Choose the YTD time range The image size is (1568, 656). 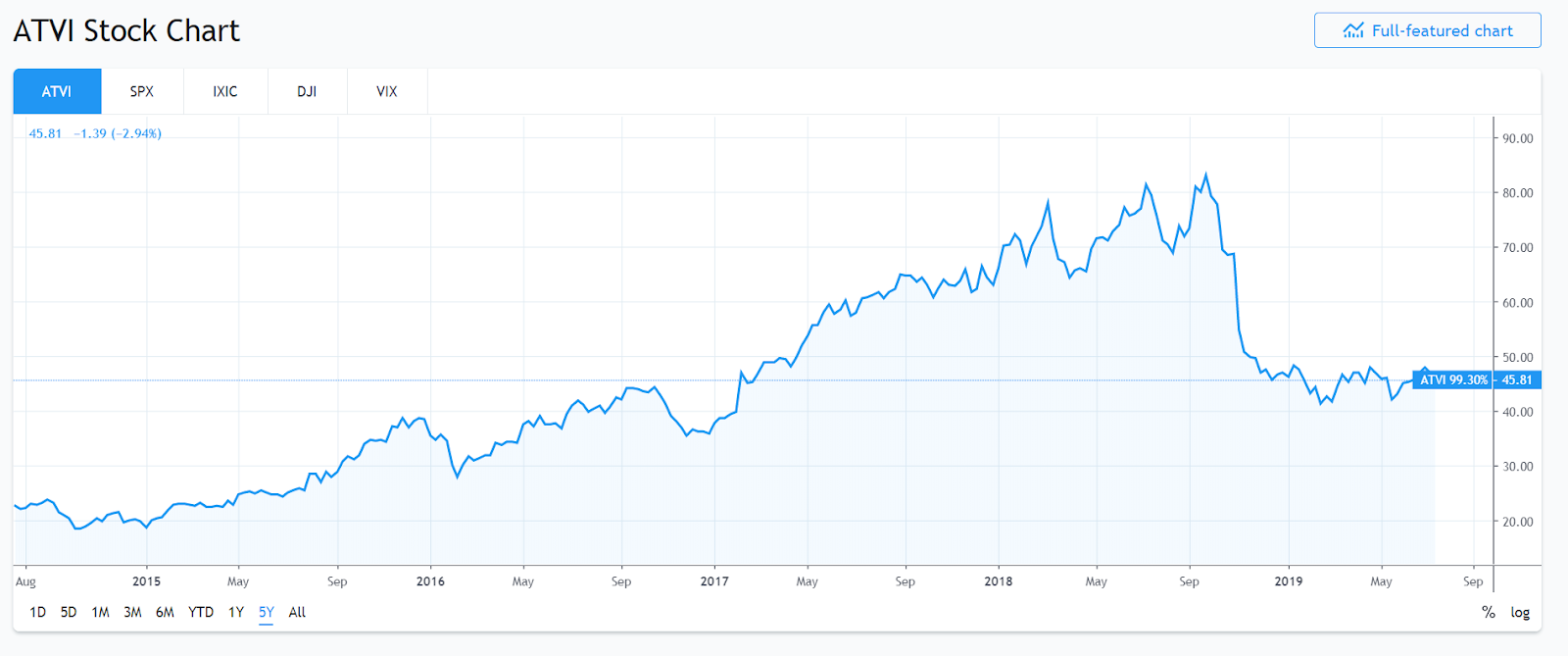click(201, 612)
